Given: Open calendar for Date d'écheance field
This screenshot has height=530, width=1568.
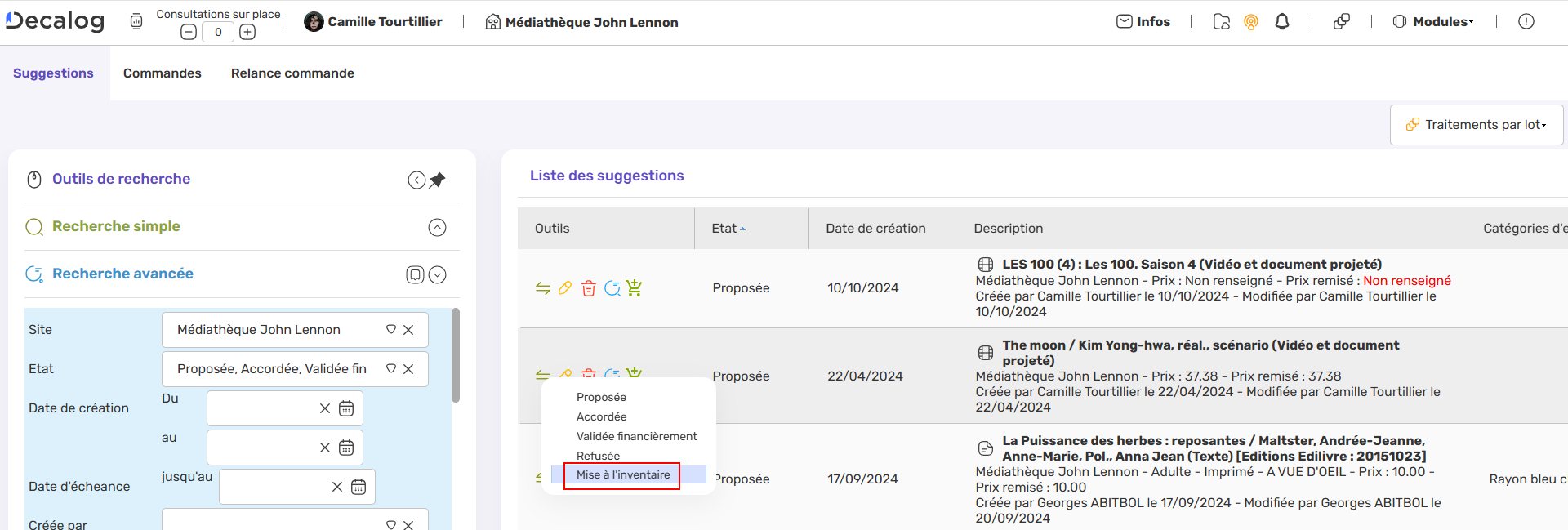Looking at the screenshot, I should coord(359,487).
